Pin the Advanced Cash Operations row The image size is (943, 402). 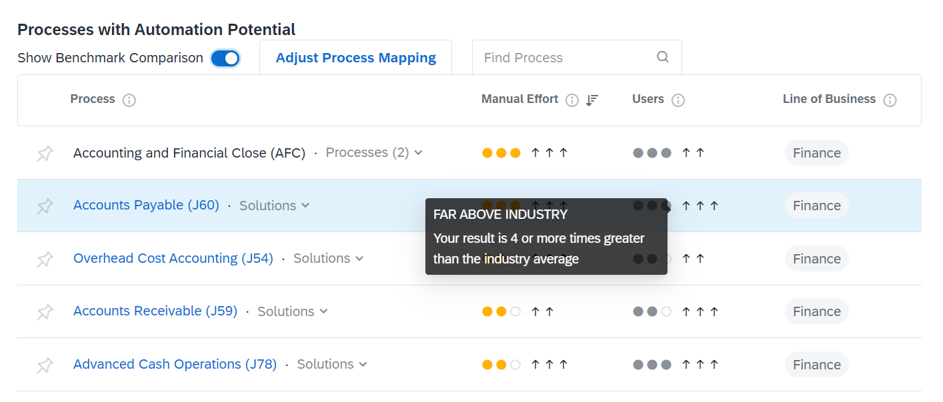coord(45,365)
